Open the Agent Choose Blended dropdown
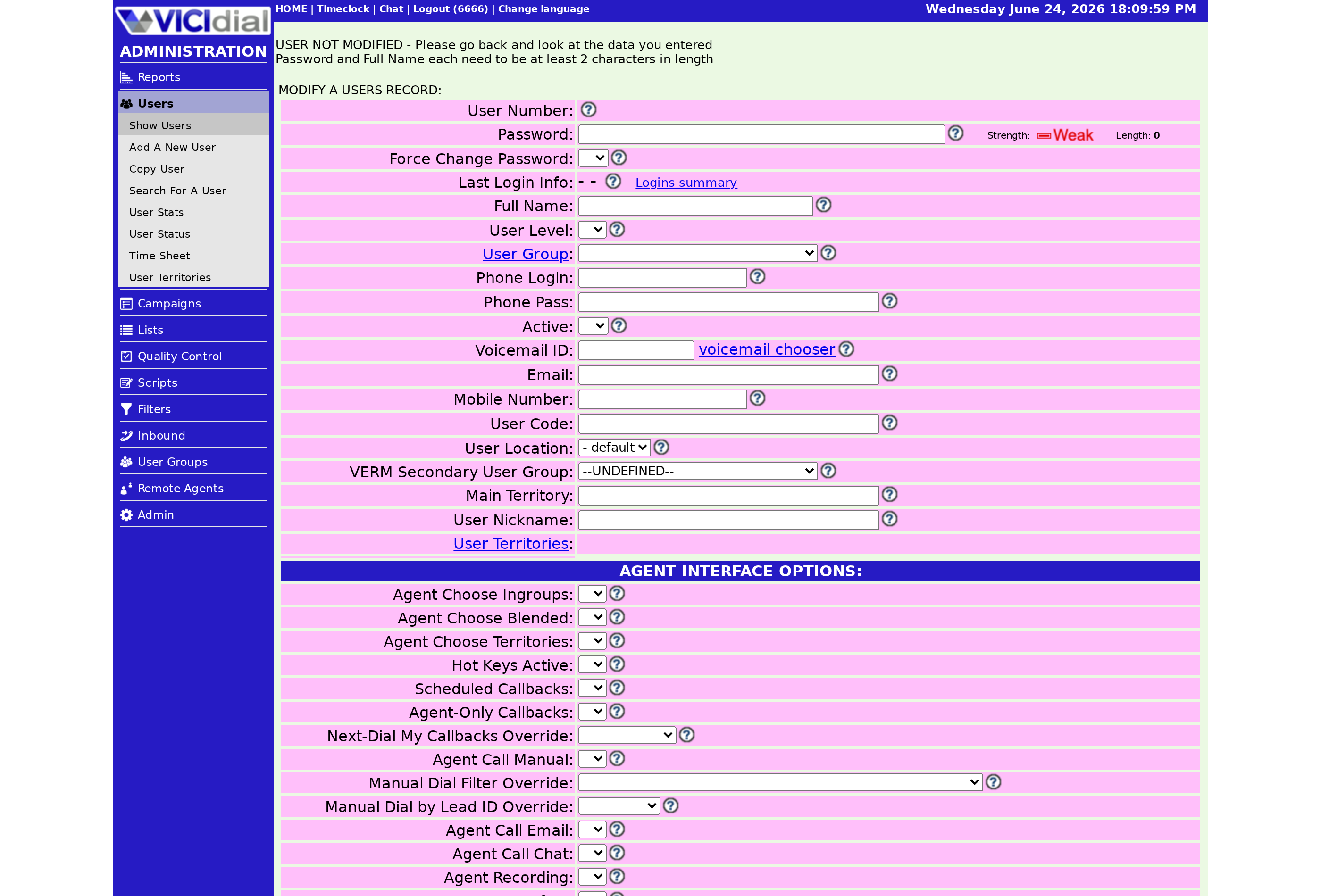1321x896 pixels. click(x=592, y=618)
